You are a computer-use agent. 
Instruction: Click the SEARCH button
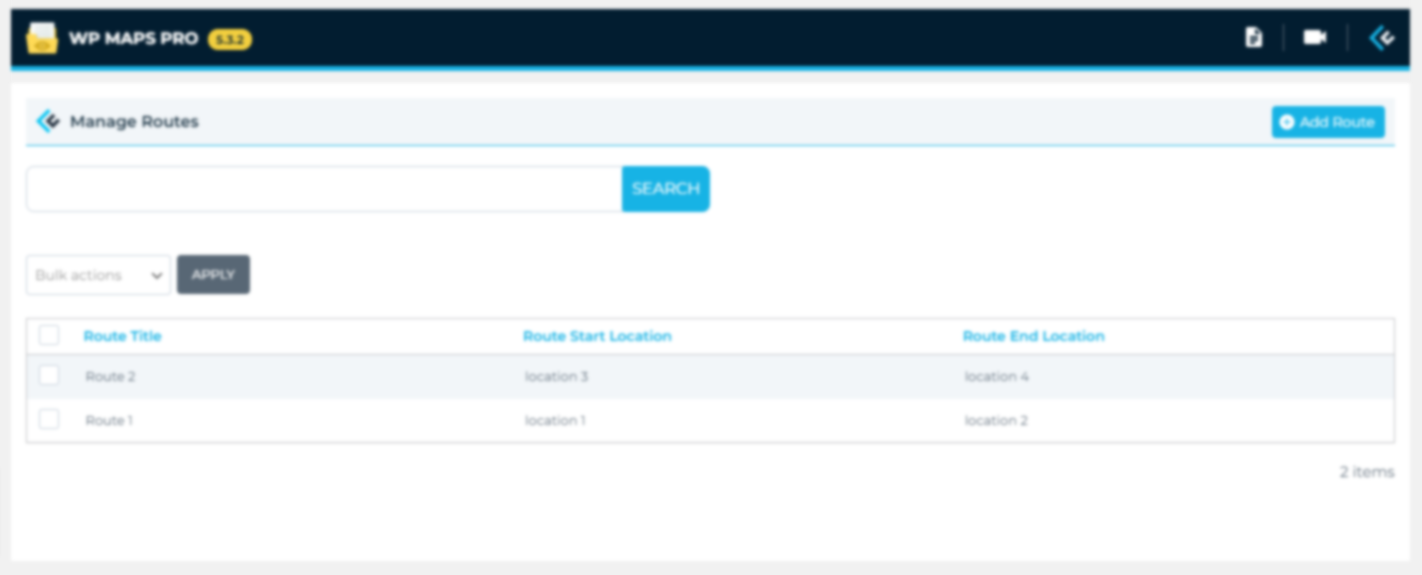(665, 189)
